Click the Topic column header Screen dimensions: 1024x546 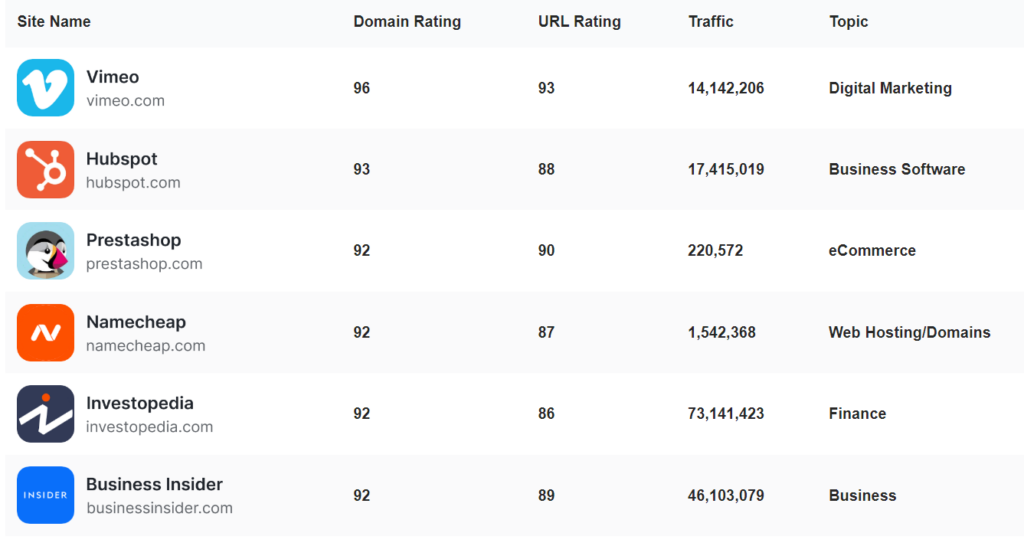point(848,21)
